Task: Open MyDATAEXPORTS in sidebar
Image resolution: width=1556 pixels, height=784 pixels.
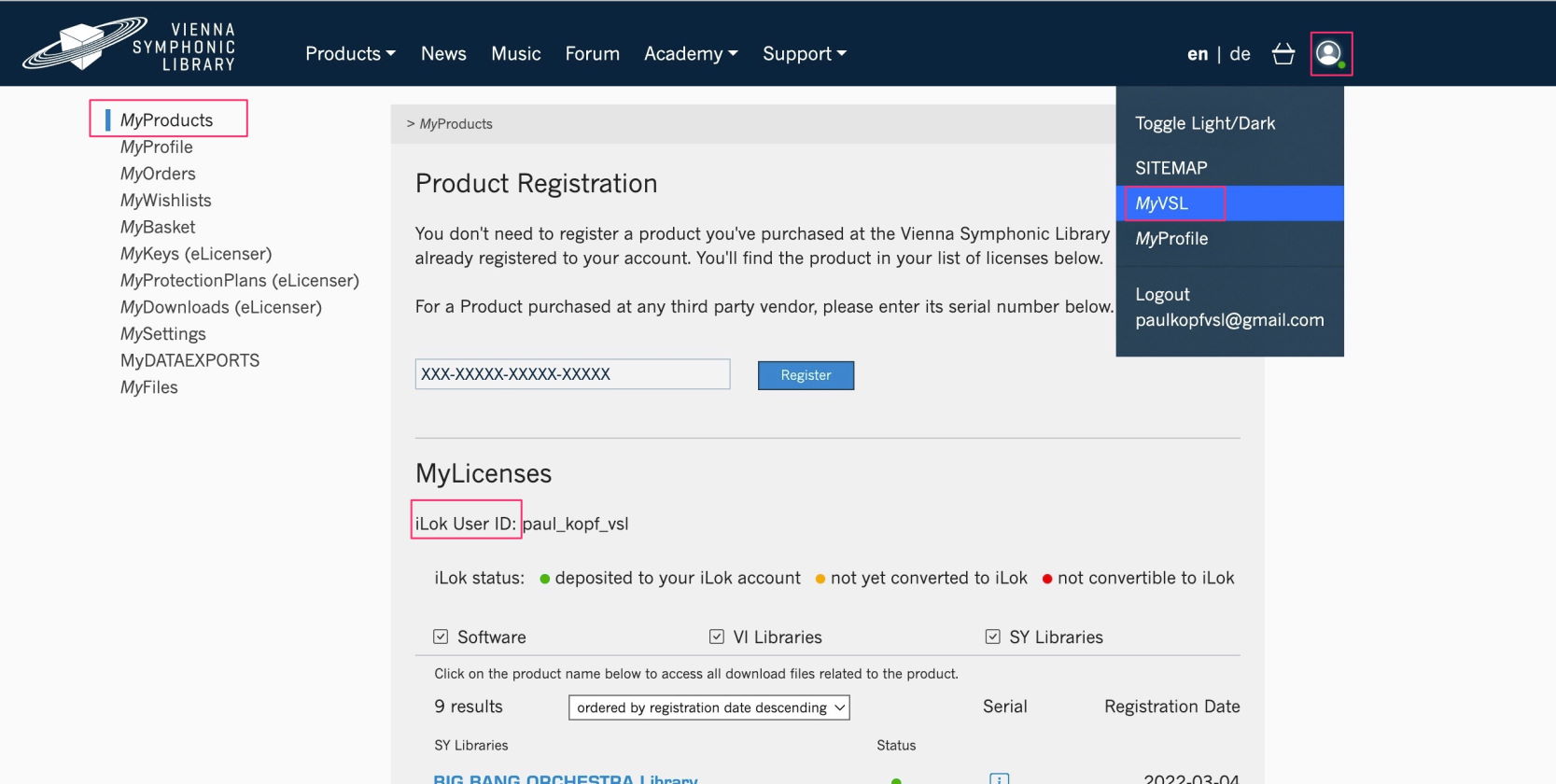Action: [190, 360]
